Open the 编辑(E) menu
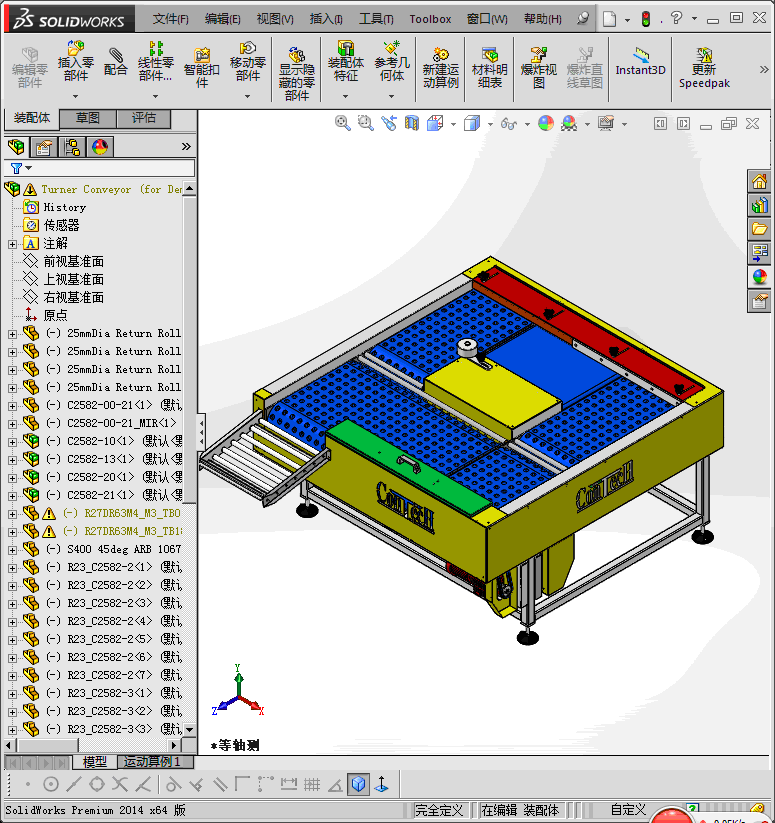The height and width of the screenshot is (823, 775). coord(222,19)
